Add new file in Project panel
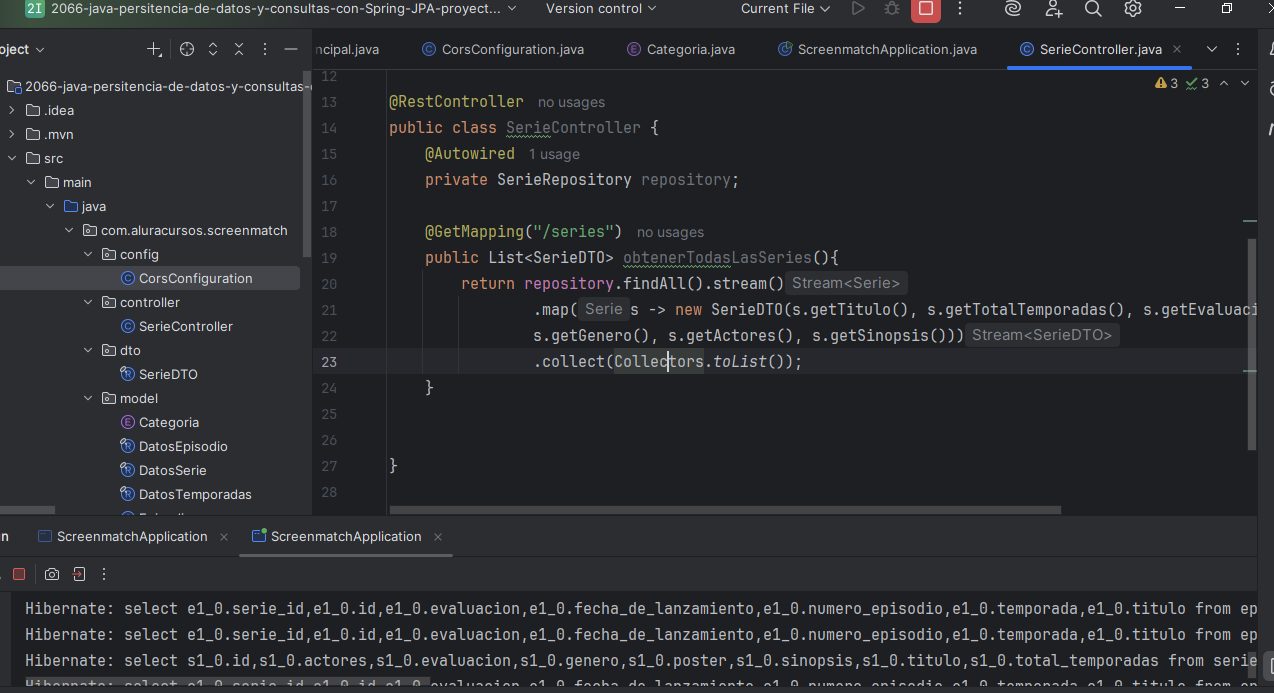This screenshot has height=693, width=1274. point(154,49)
